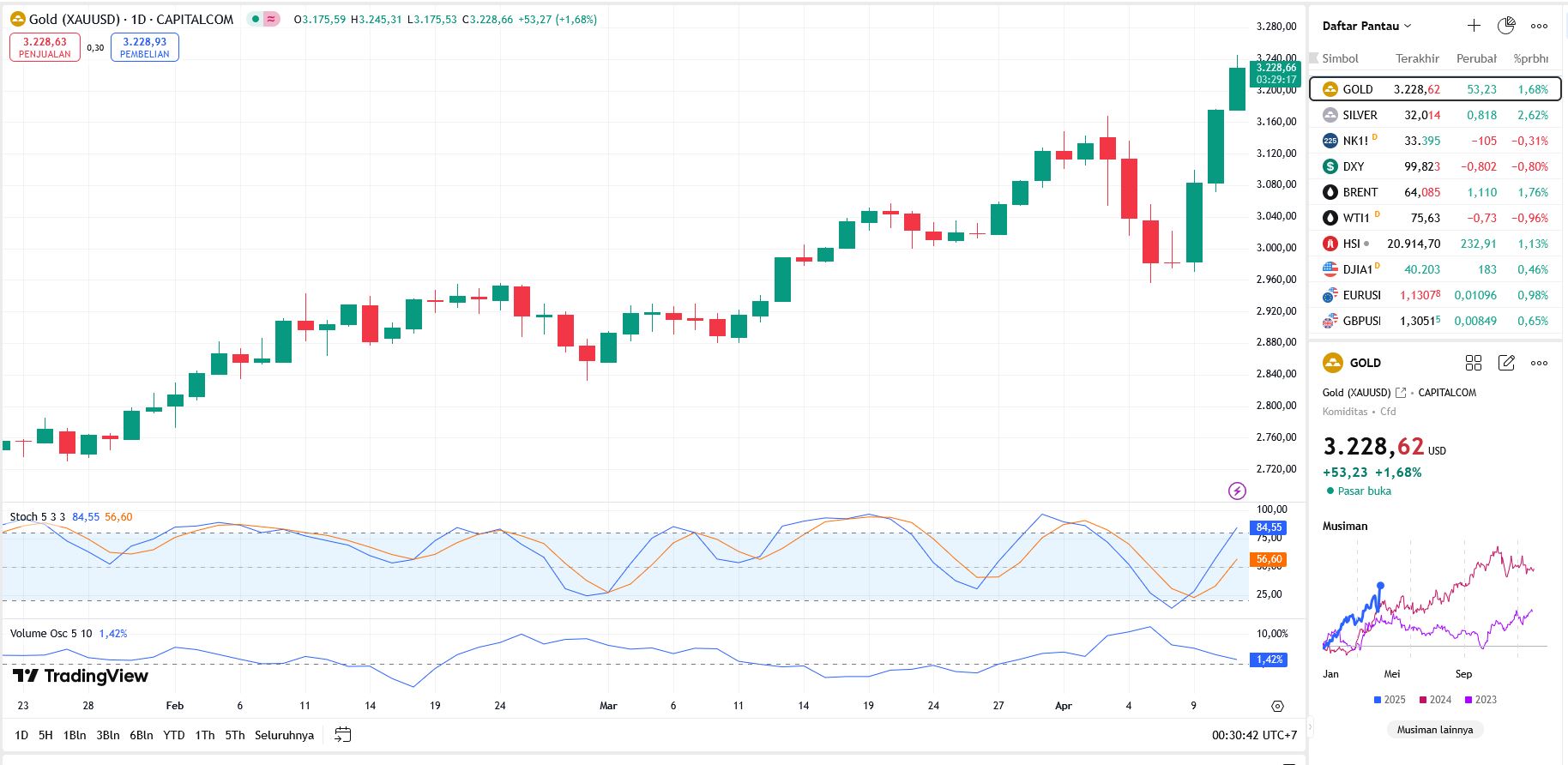The height and width of the screenshot is (765, 1568).
Task: Open the GOLD details three-dot menu
Action: tap(1540, 363)
